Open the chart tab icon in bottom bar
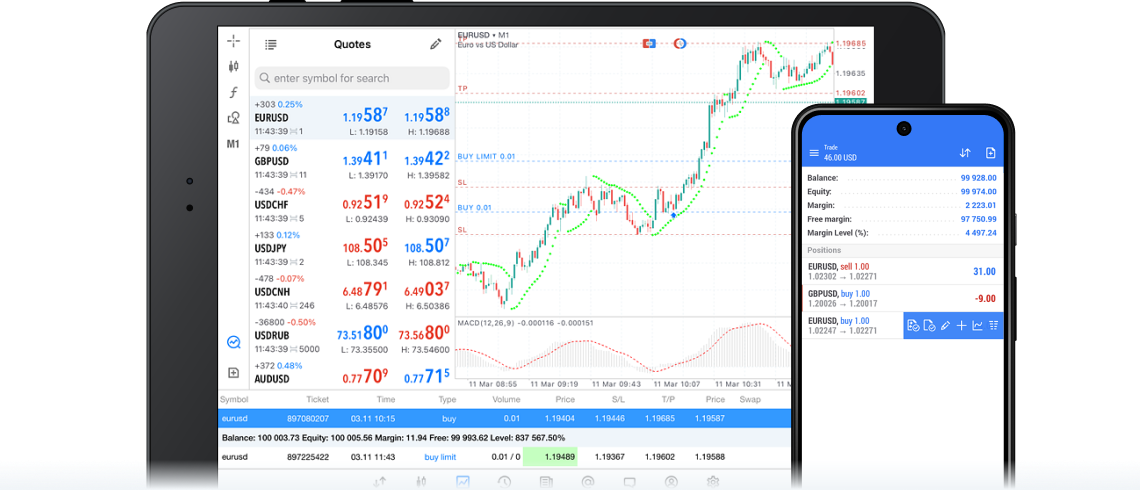This screenshot has width=1140, height=490. tap(462, 481)
